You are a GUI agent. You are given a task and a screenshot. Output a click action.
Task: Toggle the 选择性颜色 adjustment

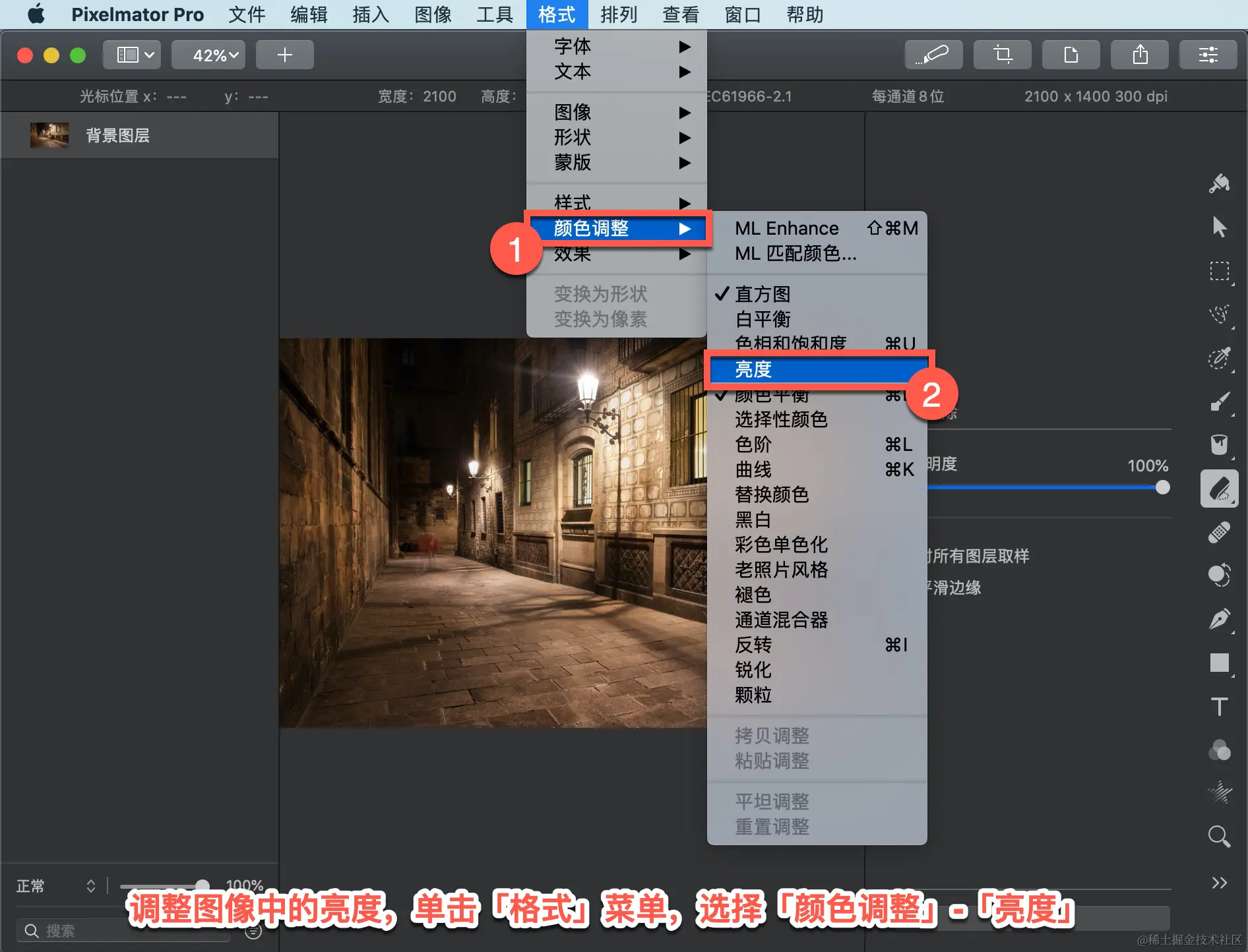click(x=817, y=419)
